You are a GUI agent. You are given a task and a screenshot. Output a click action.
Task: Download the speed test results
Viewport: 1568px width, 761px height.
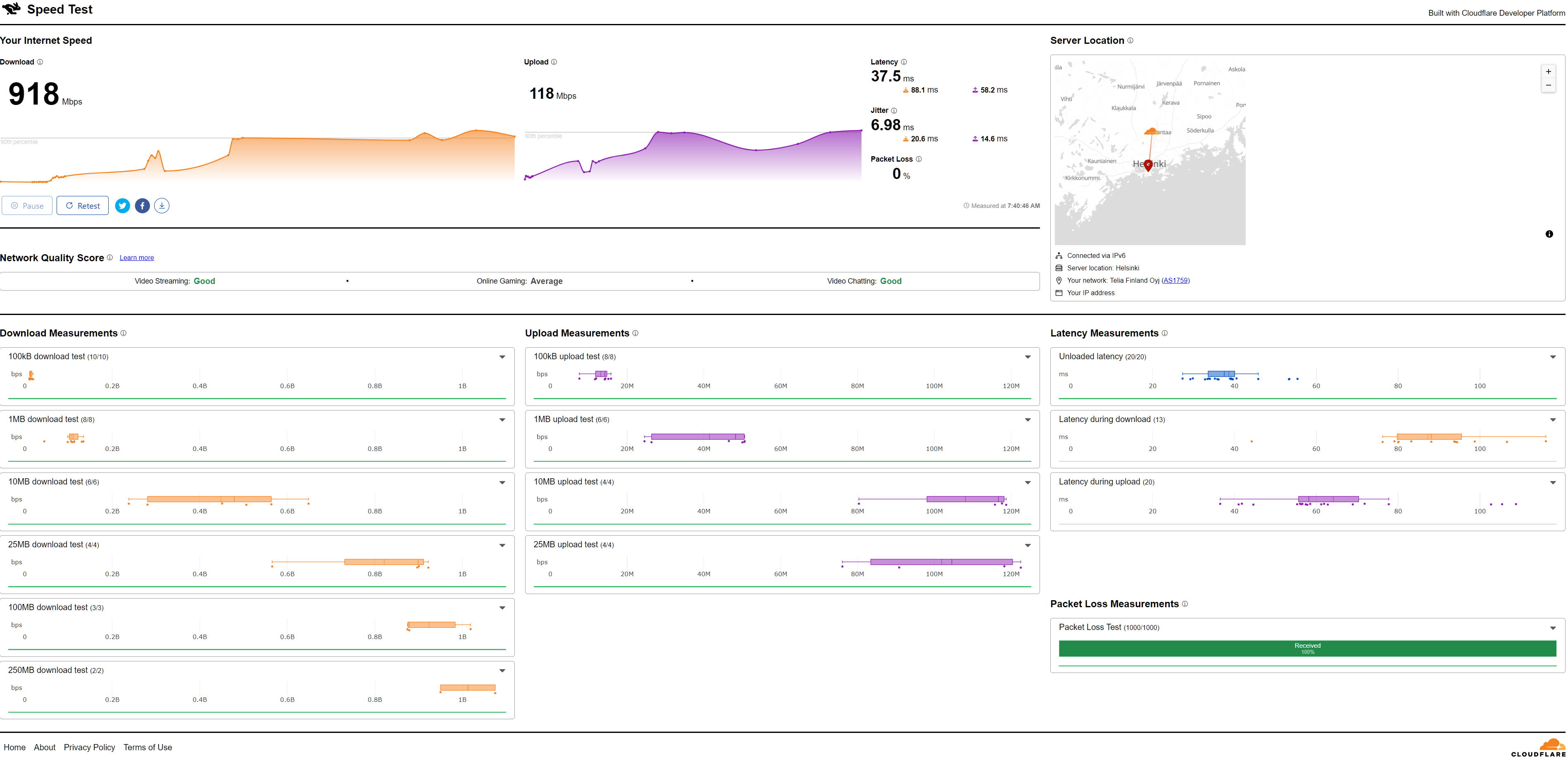tap(161, 206)
